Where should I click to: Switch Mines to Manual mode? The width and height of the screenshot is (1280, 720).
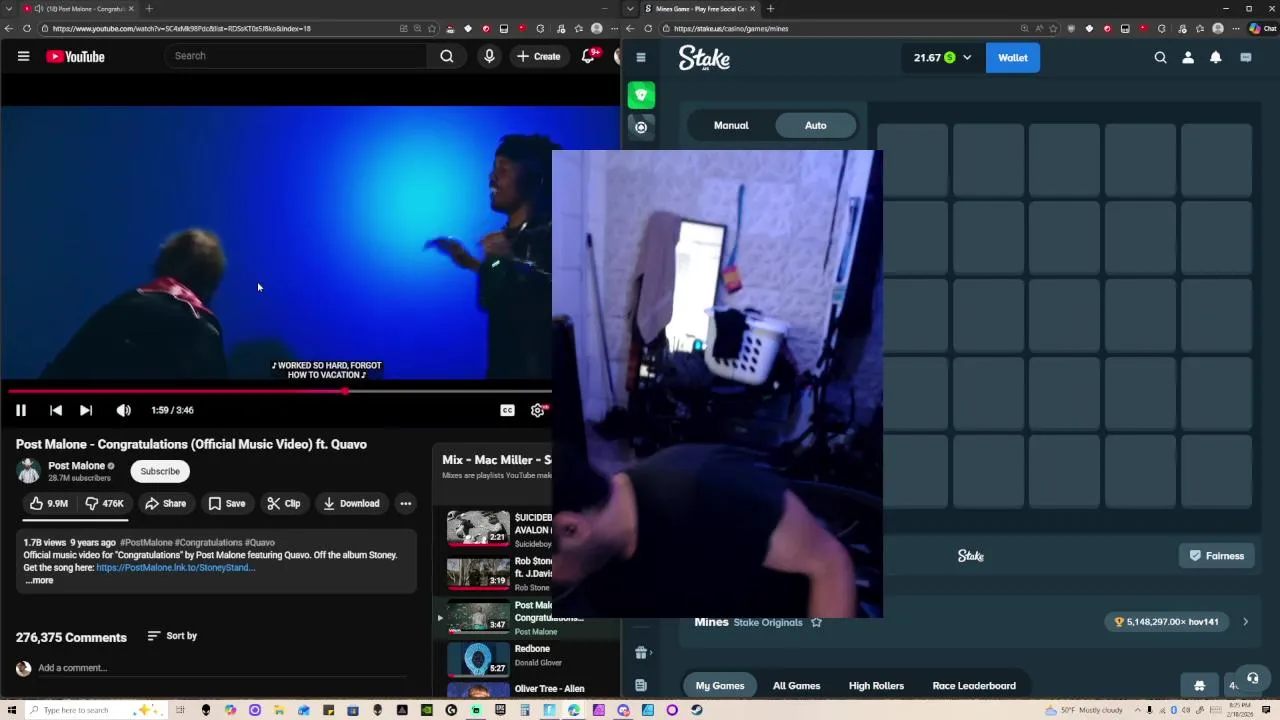[x=731, y=125]
